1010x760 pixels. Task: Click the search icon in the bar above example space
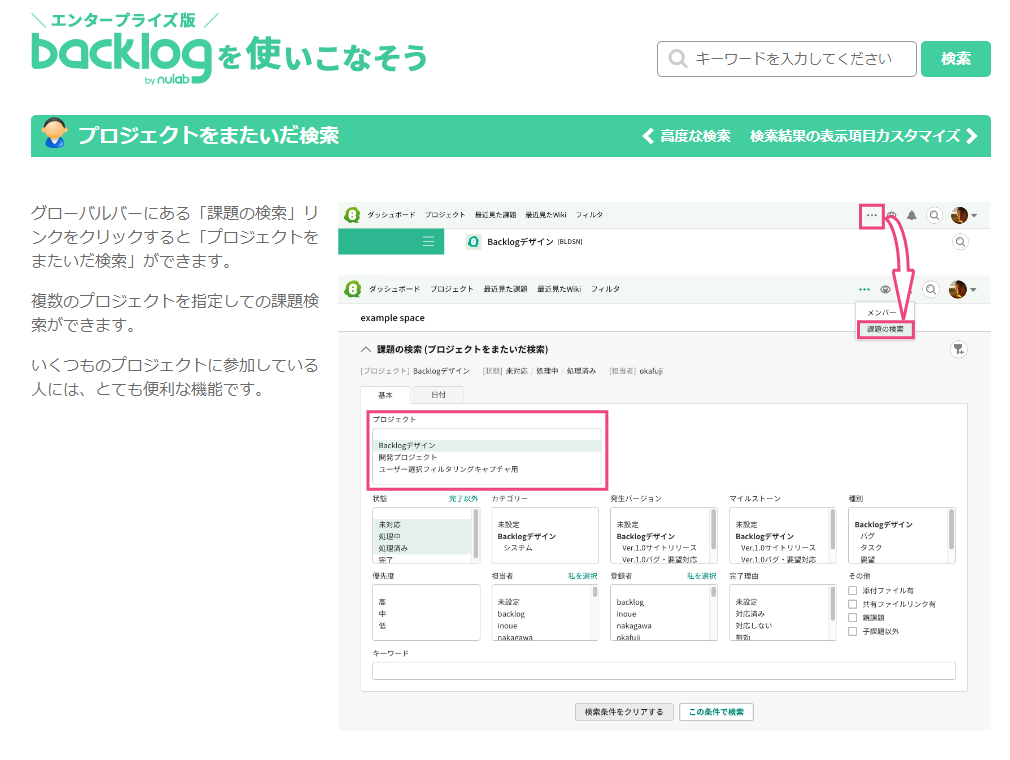(x=931, y=289)
